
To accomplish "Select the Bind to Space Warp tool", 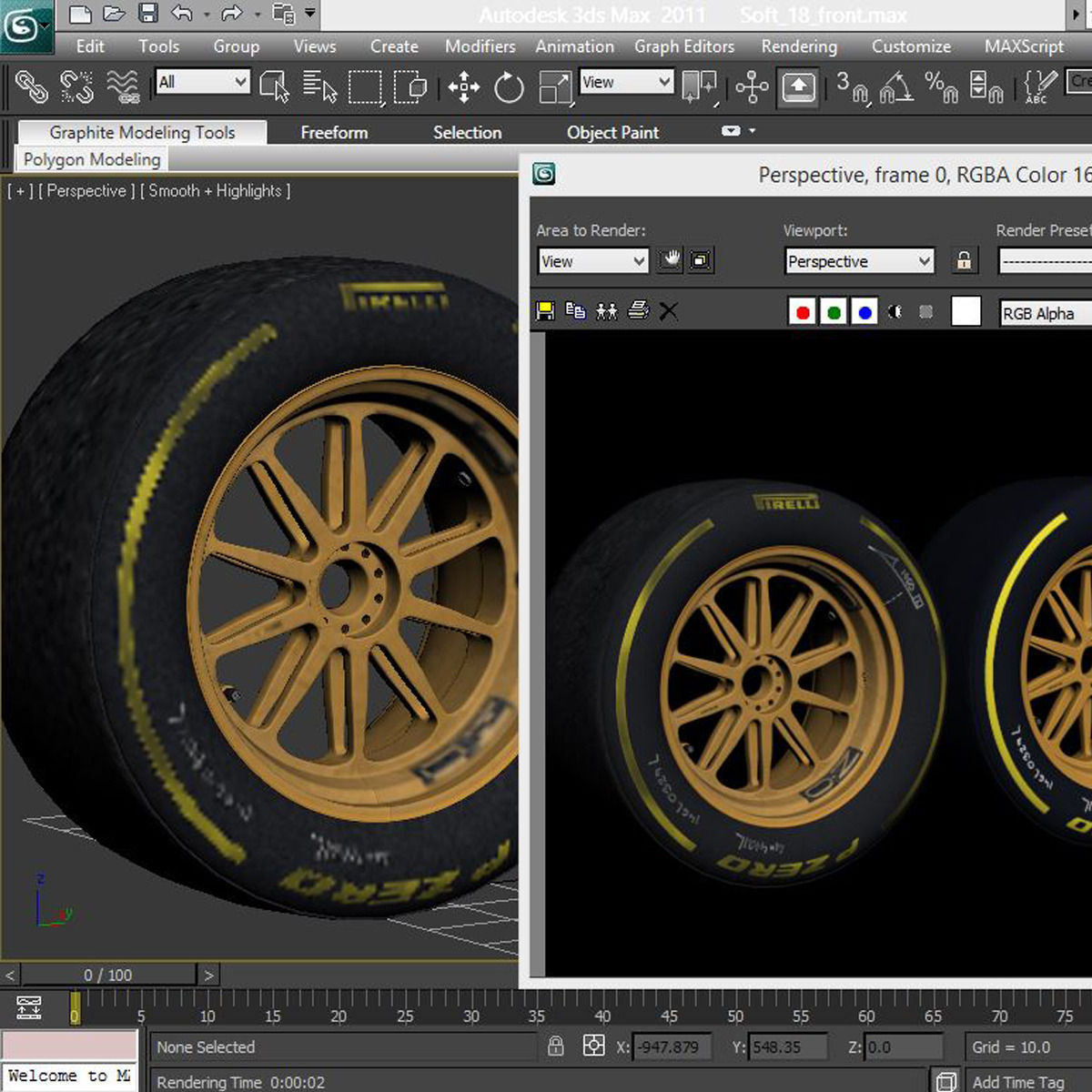I will (123, 87).
